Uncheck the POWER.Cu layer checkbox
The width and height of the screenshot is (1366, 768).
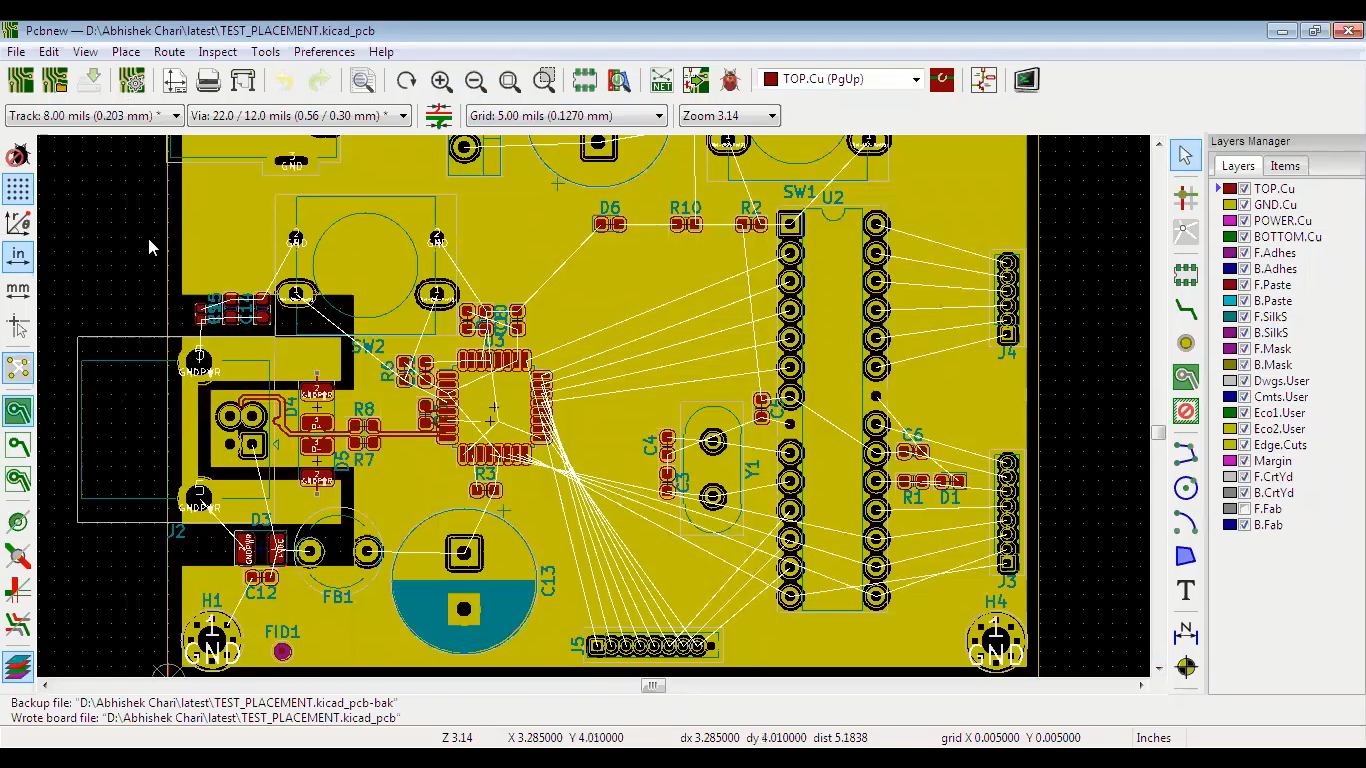[1245, 221]
